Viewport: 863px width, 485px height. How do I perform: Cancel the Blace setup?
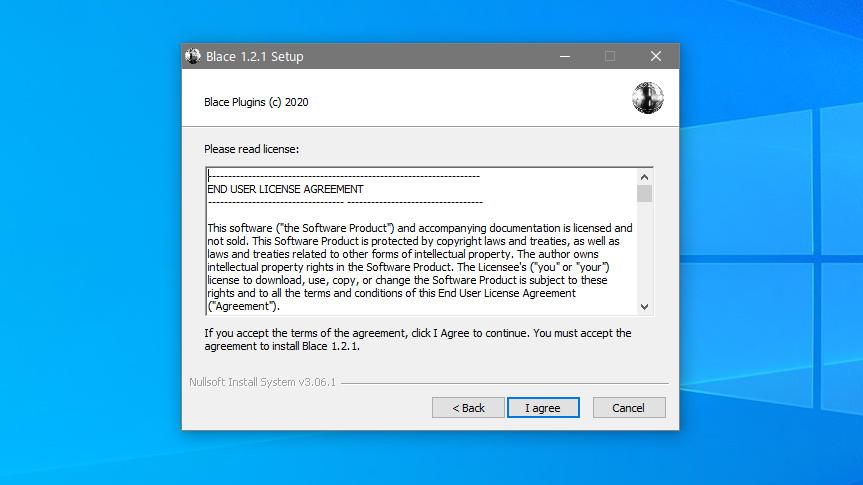(629, 408)
